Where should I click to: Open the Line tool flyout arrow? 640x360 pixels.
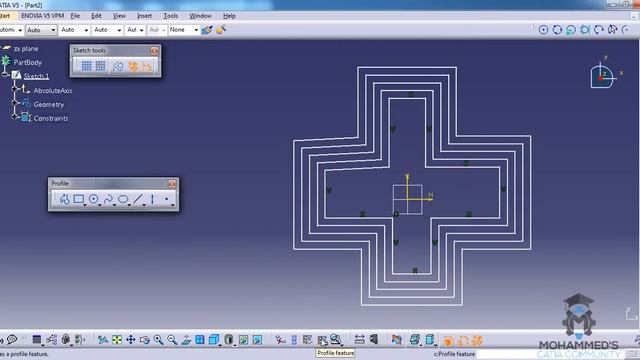click(144, 205)
